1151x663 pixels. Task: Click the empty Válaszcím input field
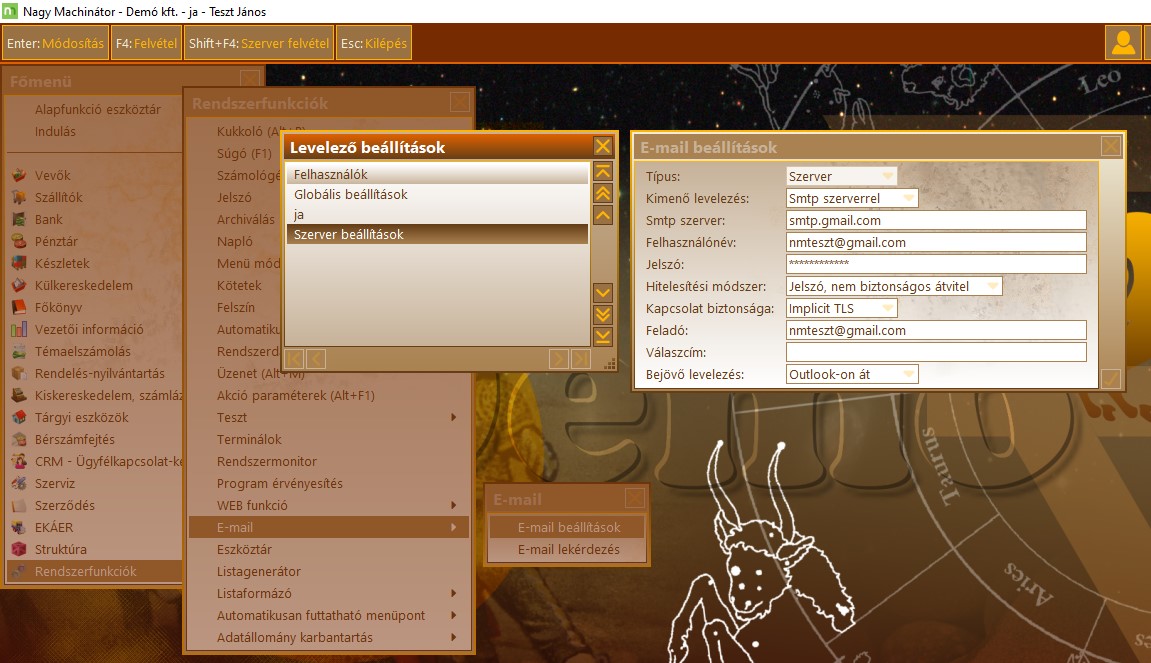tap(936, 352)
